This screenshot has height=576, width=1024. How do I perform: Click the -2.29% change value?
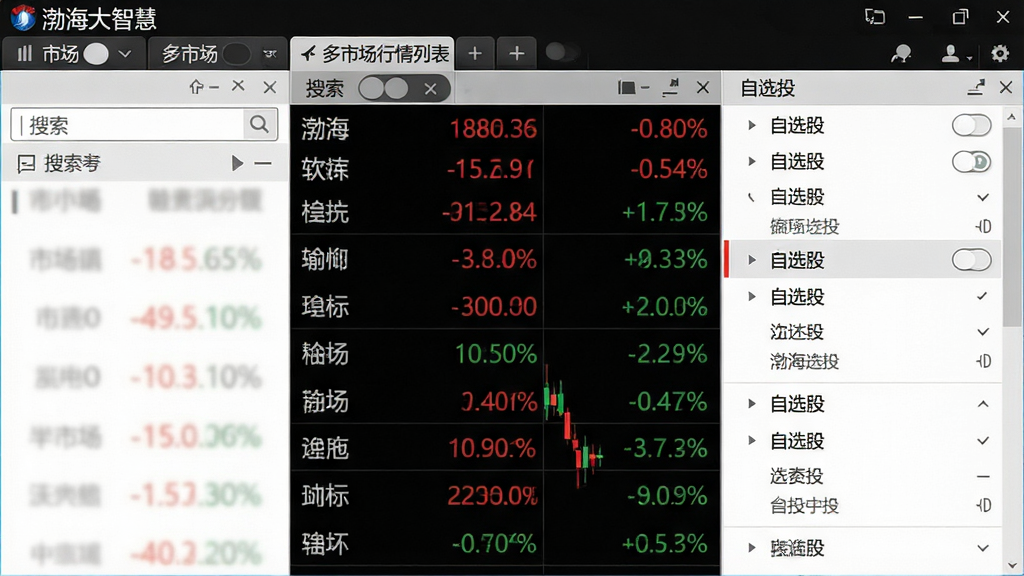pos(667,354)
